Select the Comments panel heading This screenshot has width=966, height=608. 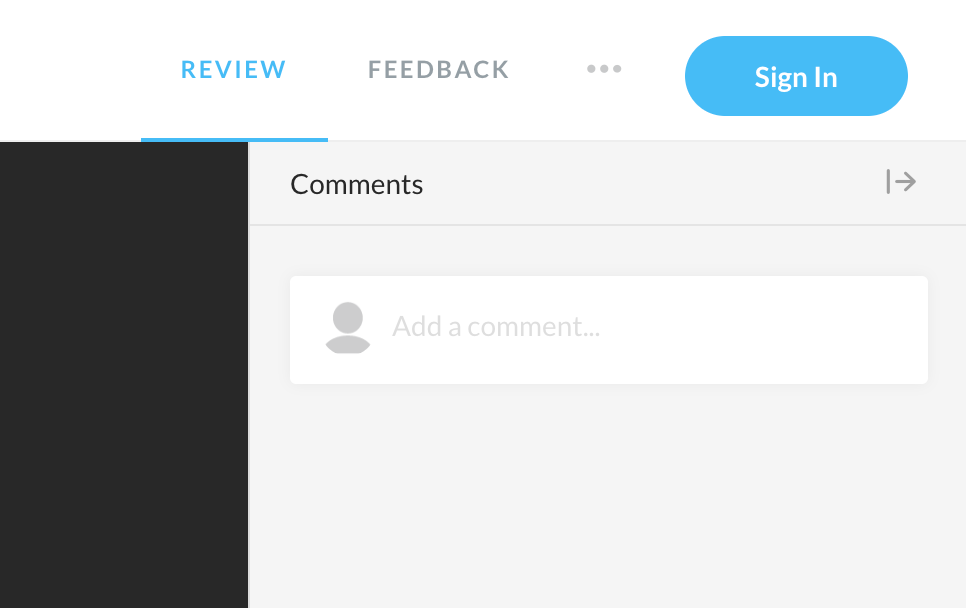tap(357, 184)
